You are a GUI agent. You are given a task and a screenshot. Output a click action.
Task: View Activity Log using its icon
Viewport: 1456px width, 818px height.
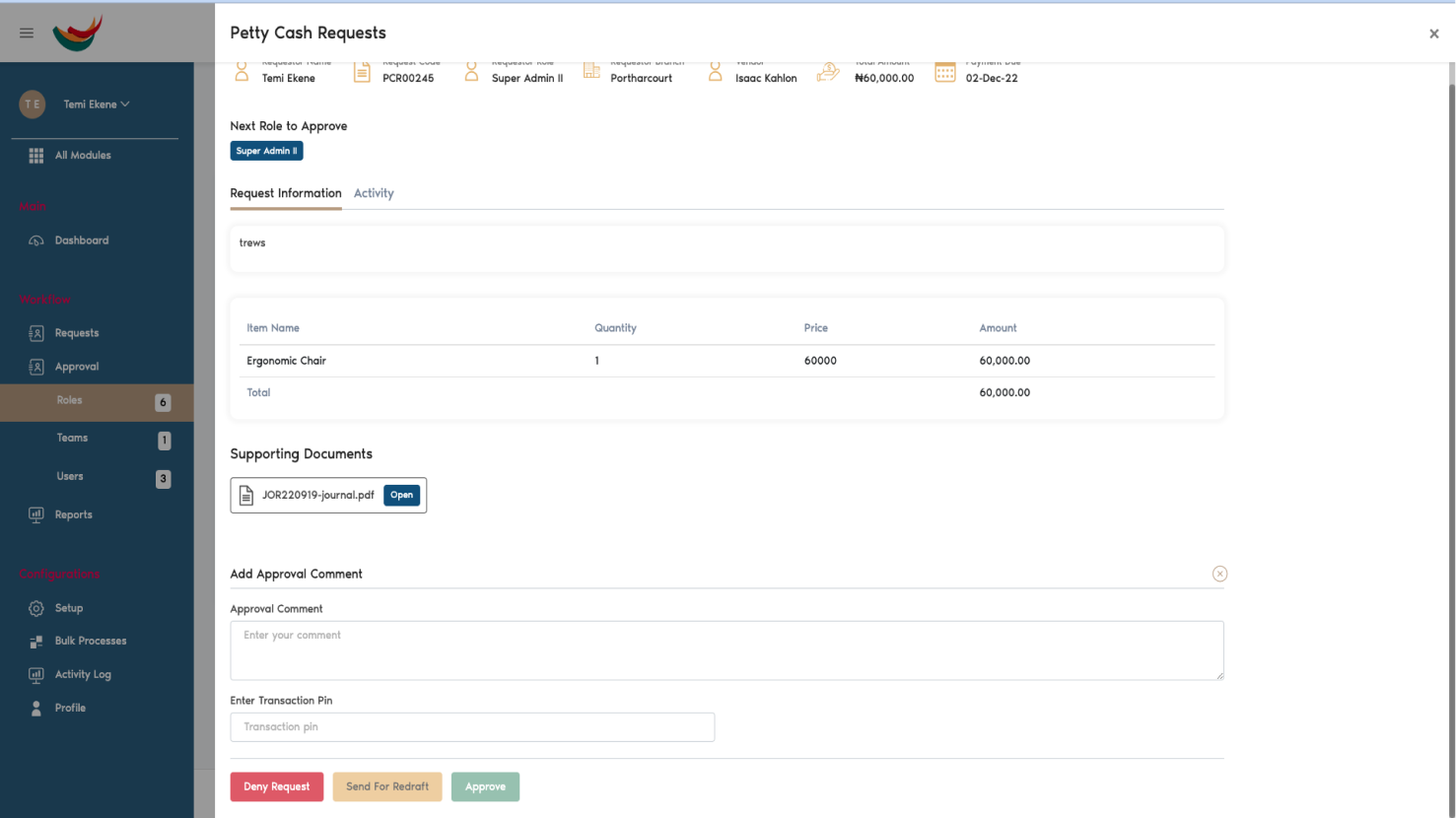[x=36, y=674]
